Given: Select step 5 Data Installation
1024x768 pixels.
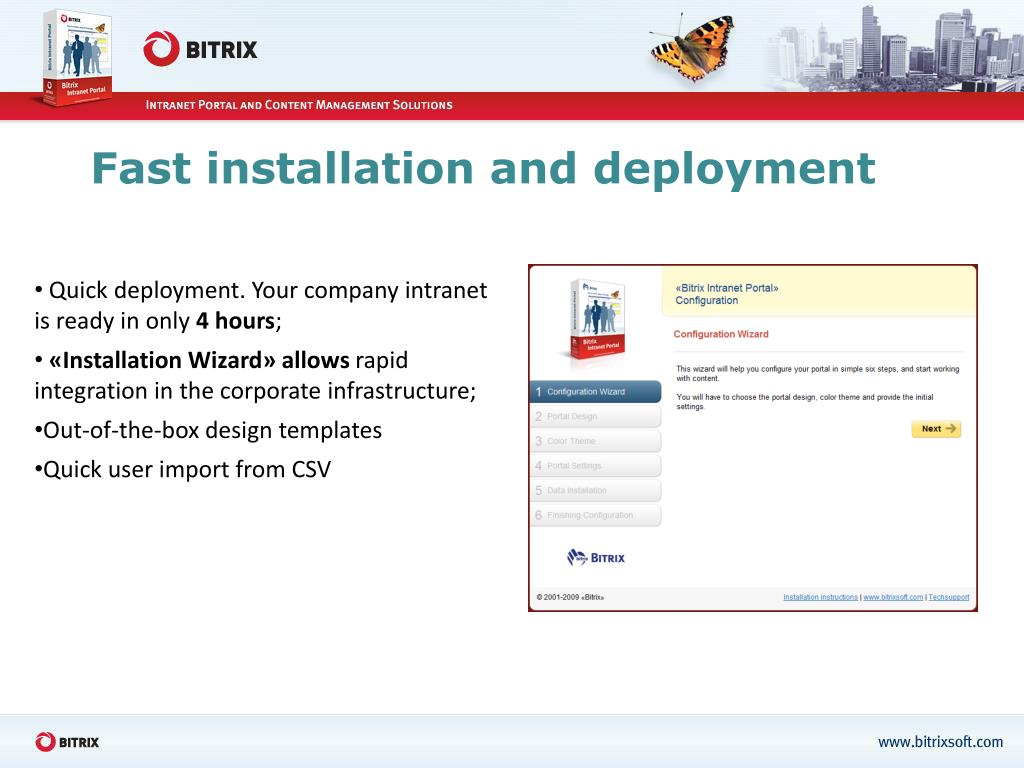Looking at the screenshot, I should tap(596, 490).
